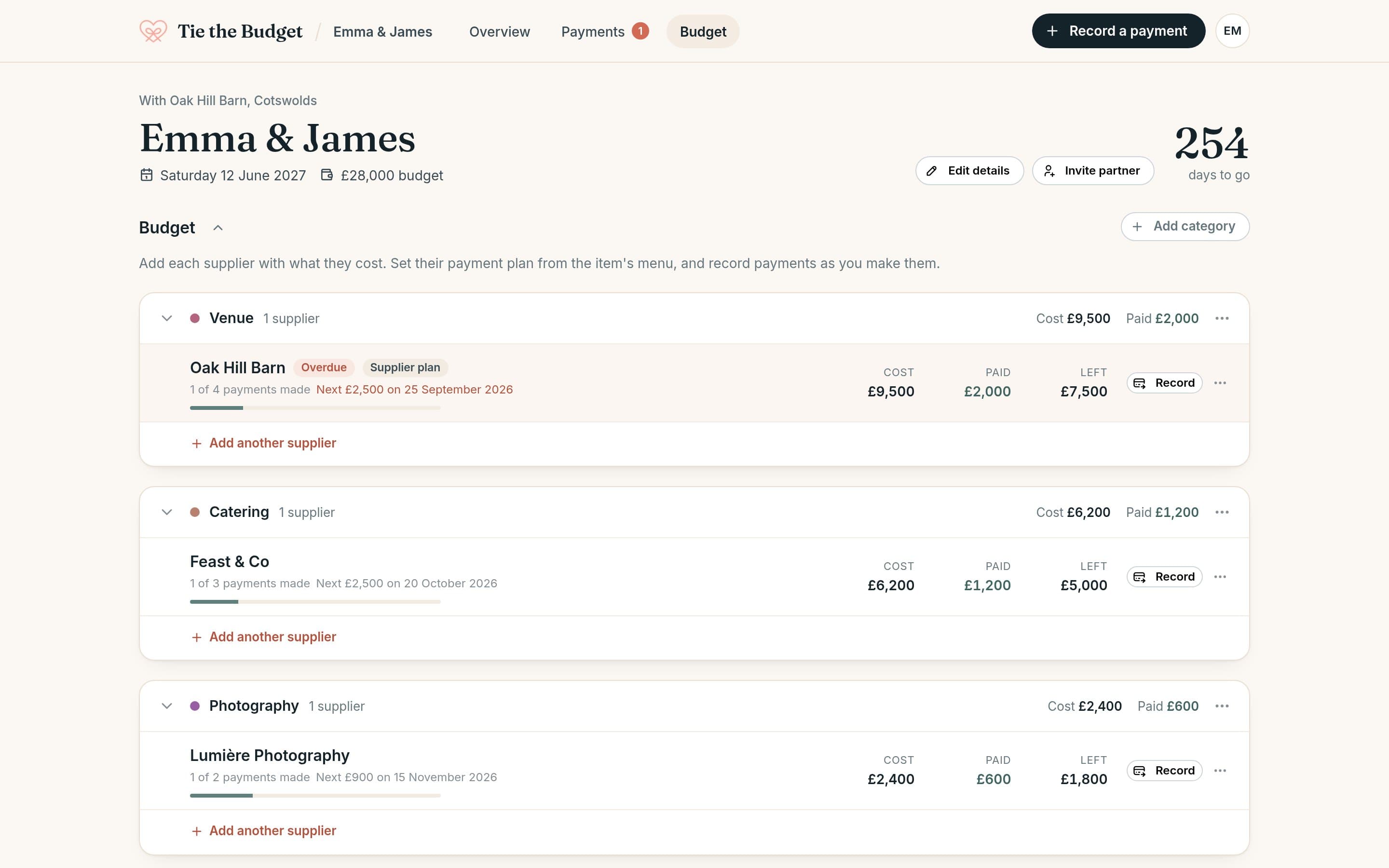Click the payments notification badge showing 1

click(640, 31)
